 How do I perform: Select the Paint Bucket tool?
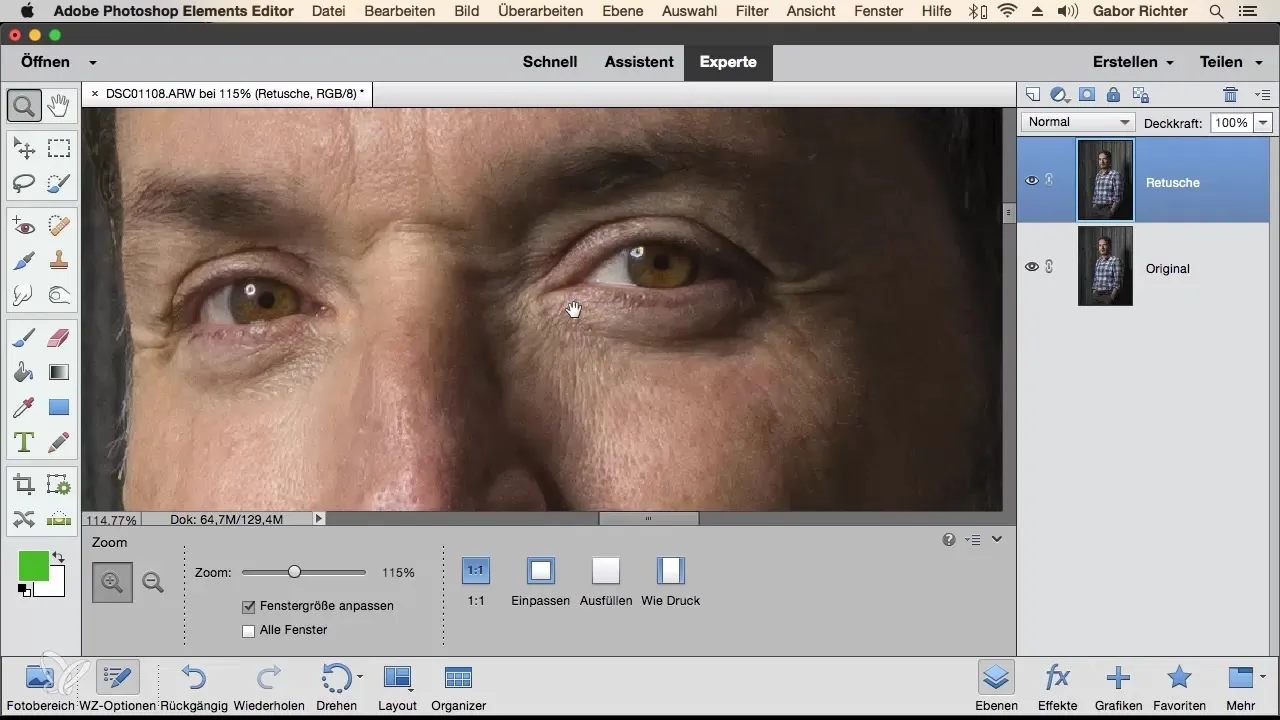point(24,373)
